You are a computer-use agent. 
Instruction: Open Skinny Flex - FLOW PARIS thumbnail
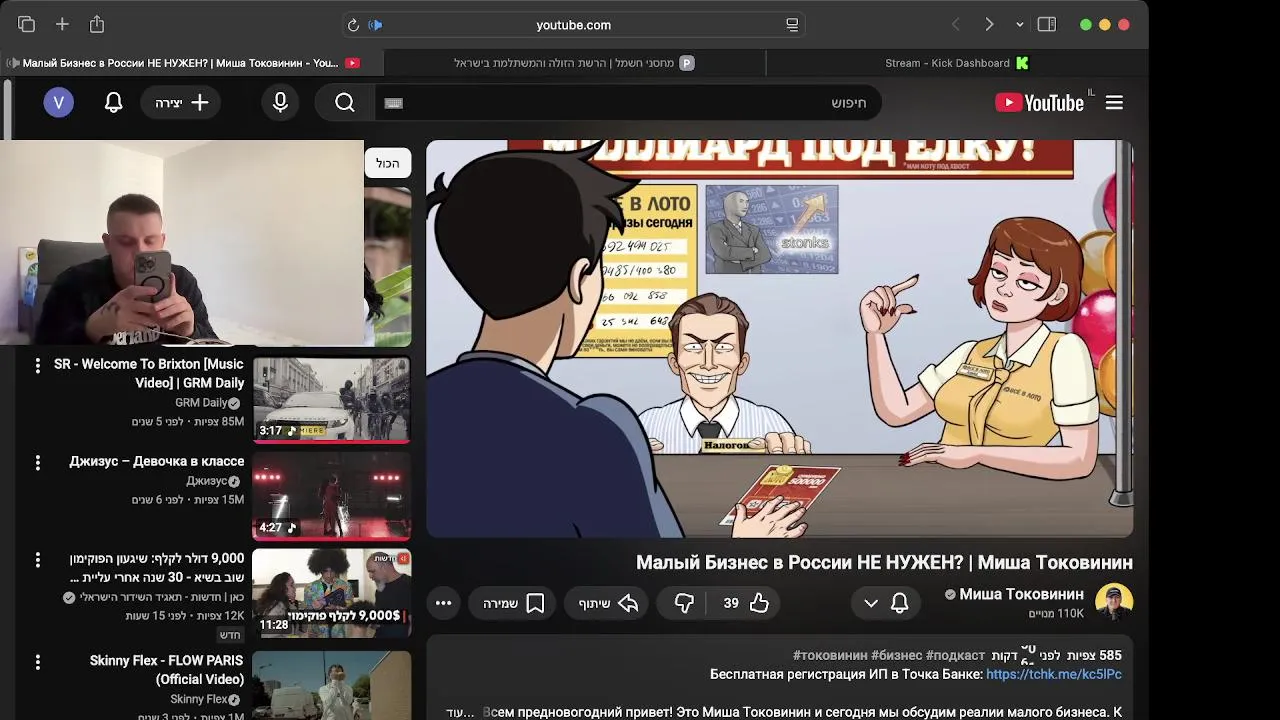point(331,685)
